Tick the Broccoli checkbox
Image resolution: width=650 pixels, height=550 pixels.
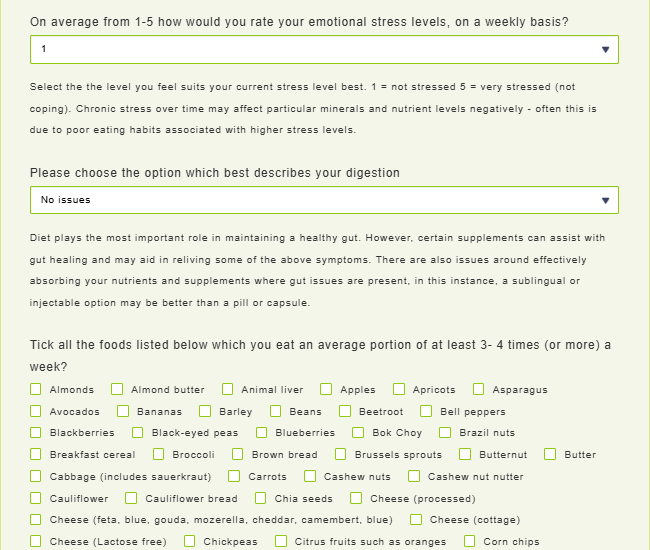159,454
